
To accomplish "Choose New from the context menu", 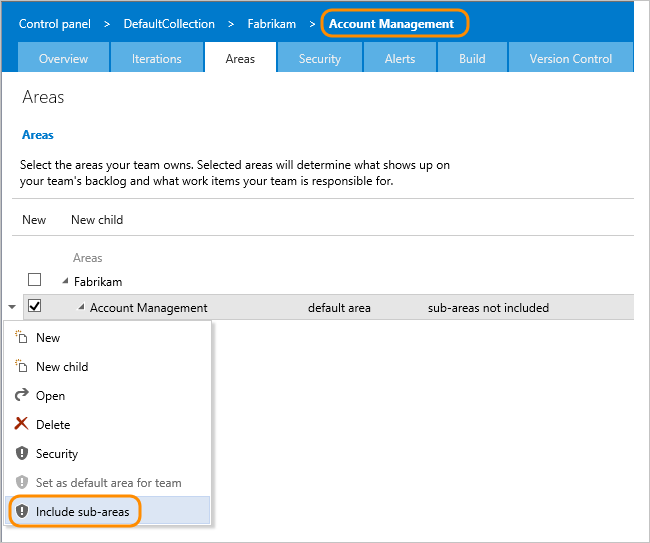I will tap(107, 337).
